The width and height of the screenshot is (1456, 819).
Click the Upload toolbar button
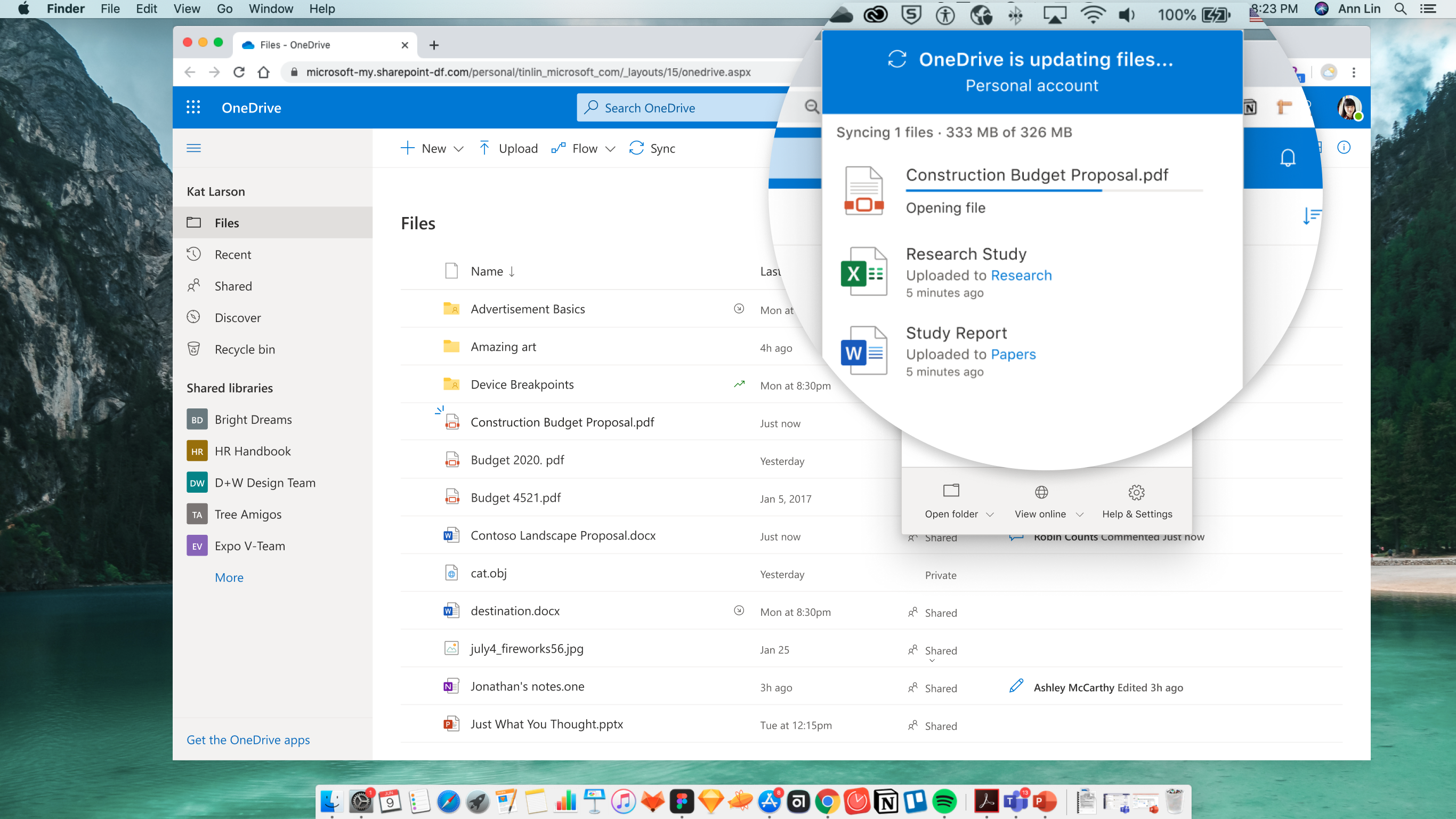click(x=507, y=148)
